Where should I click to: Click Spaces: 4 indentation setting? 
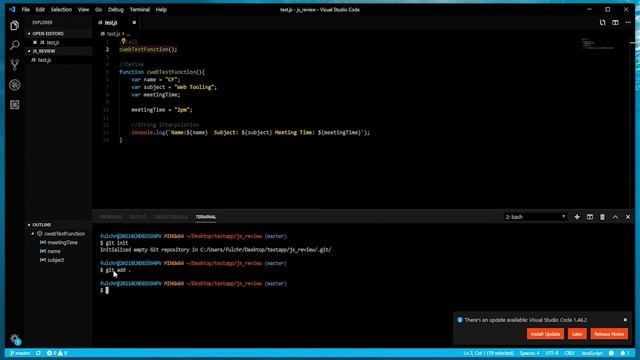tap(529, 353)
